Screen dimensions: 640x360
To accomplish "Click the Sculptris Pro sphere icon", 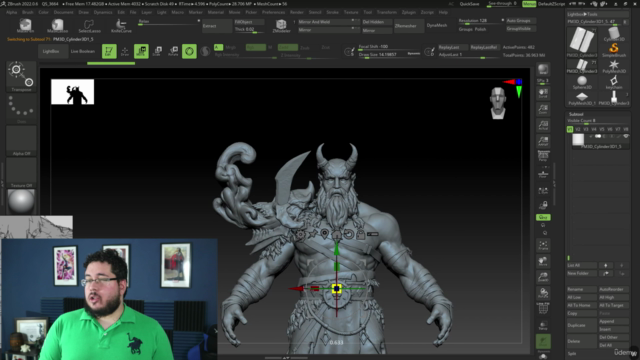I will [205, 51].
